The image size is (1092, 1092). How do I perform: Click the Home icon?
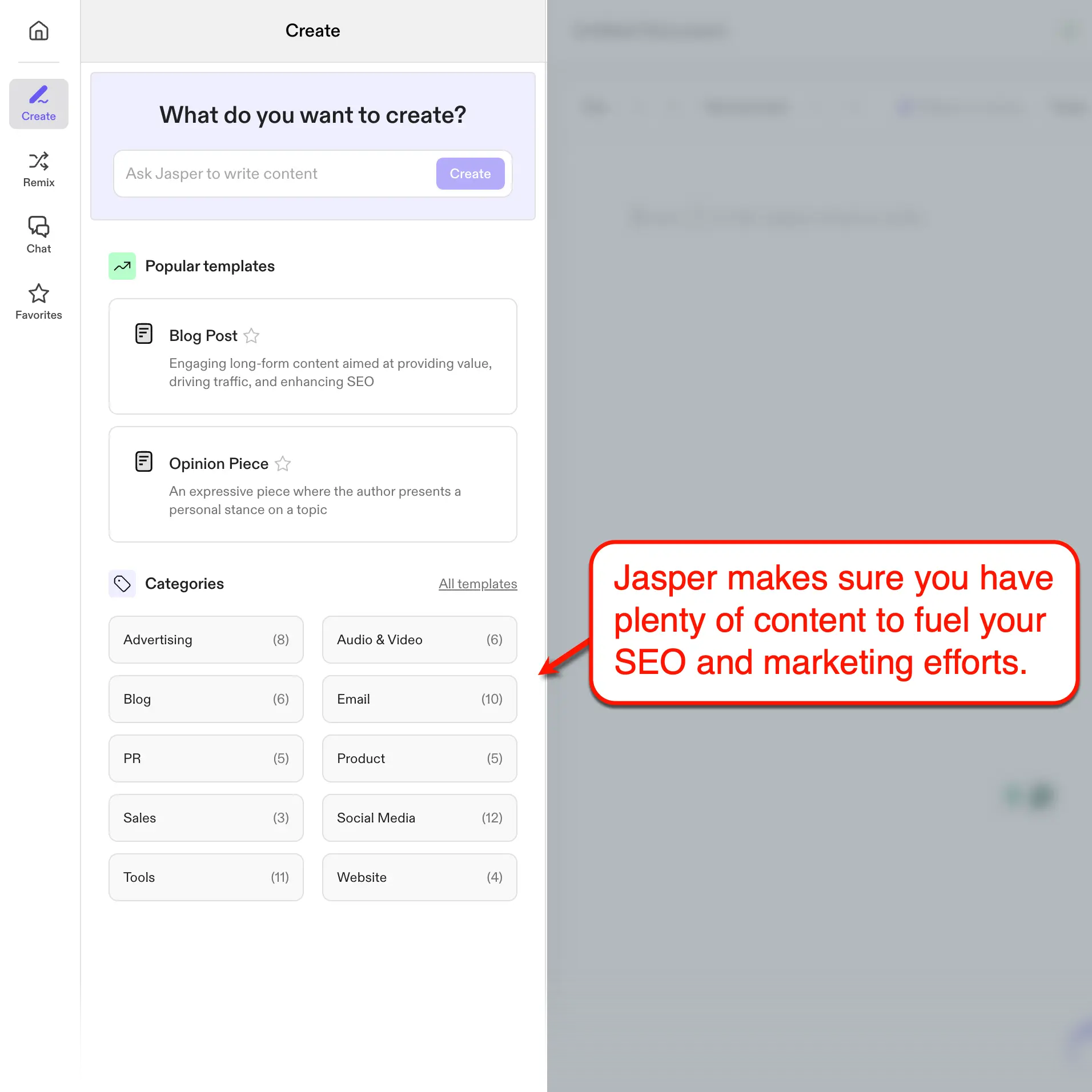point(38,30)
